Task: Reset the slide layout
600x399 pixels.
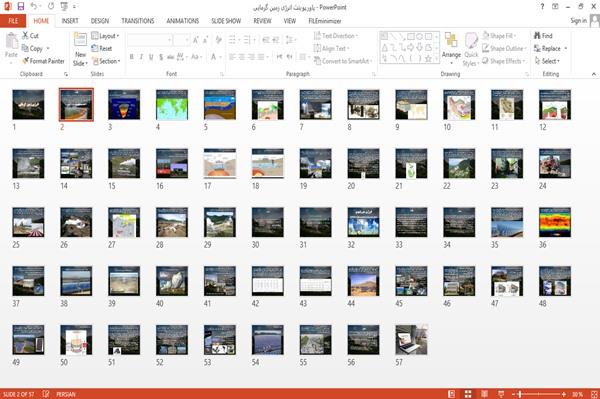Action: (x=102, y=48)
